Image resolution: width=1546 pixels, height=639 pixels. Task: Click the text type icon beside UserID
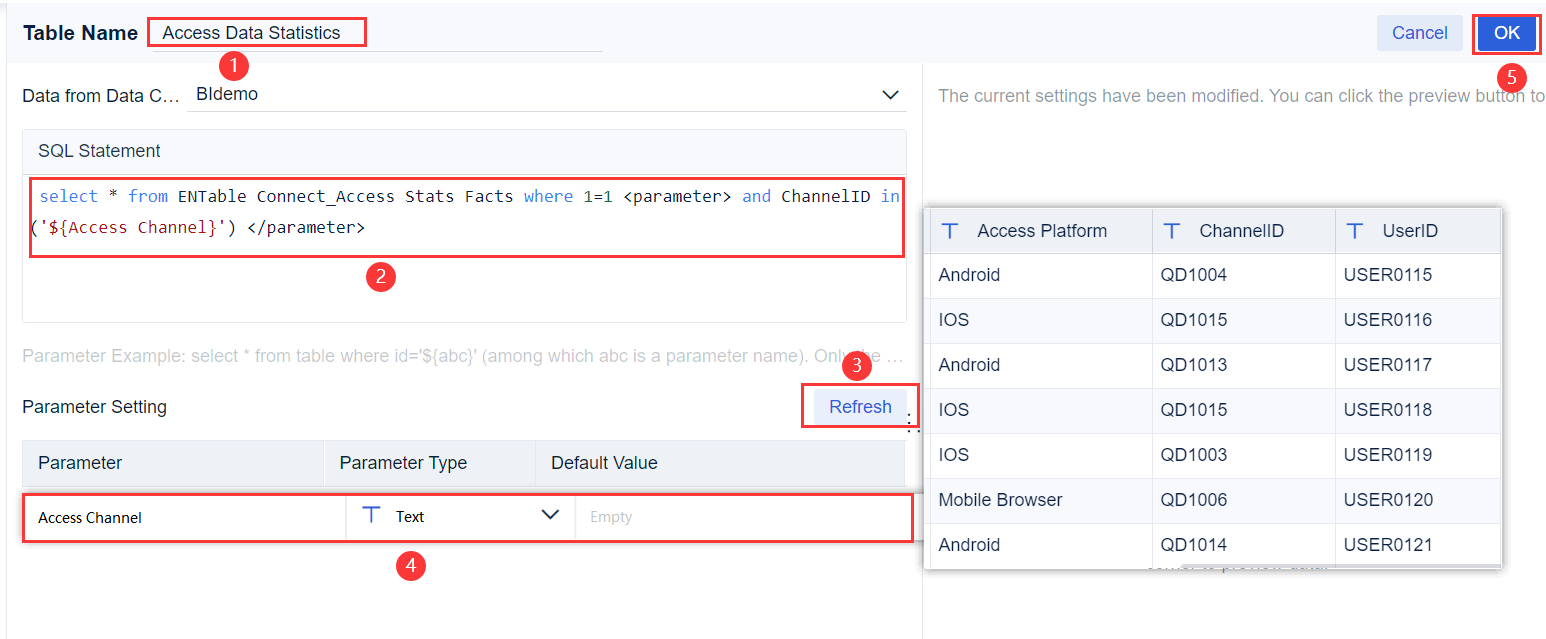click(x=1356, y=231)
